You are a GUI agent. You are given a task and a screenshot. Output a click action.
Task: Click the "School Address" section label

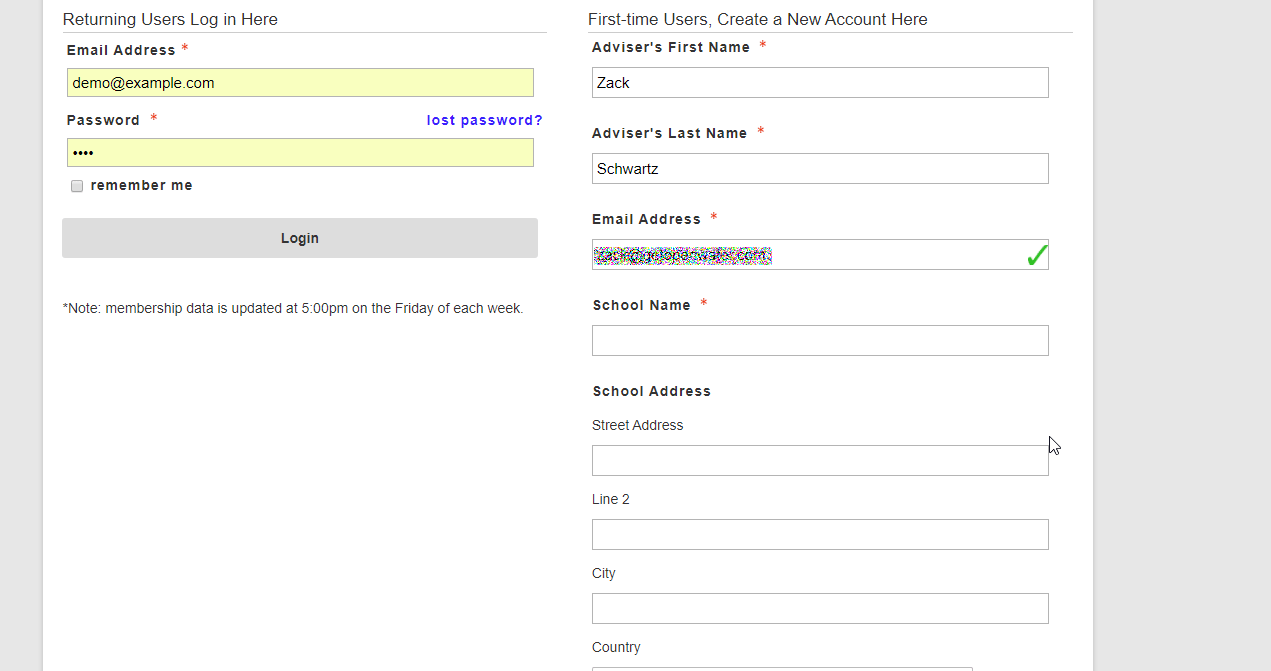(652, 391)
